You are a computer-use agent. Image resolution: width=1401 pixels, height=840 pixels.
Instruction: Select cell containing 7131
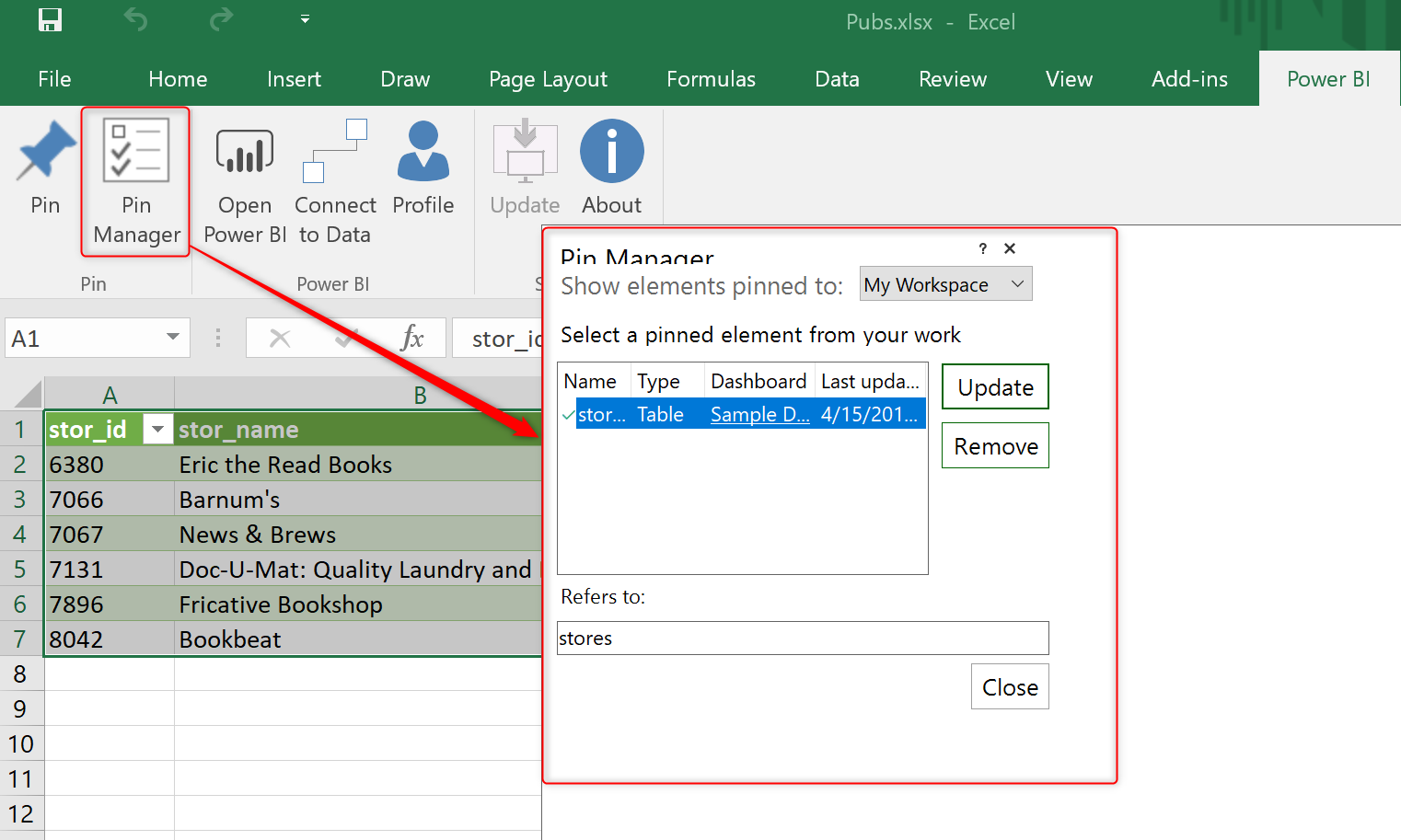coord(110,570)
